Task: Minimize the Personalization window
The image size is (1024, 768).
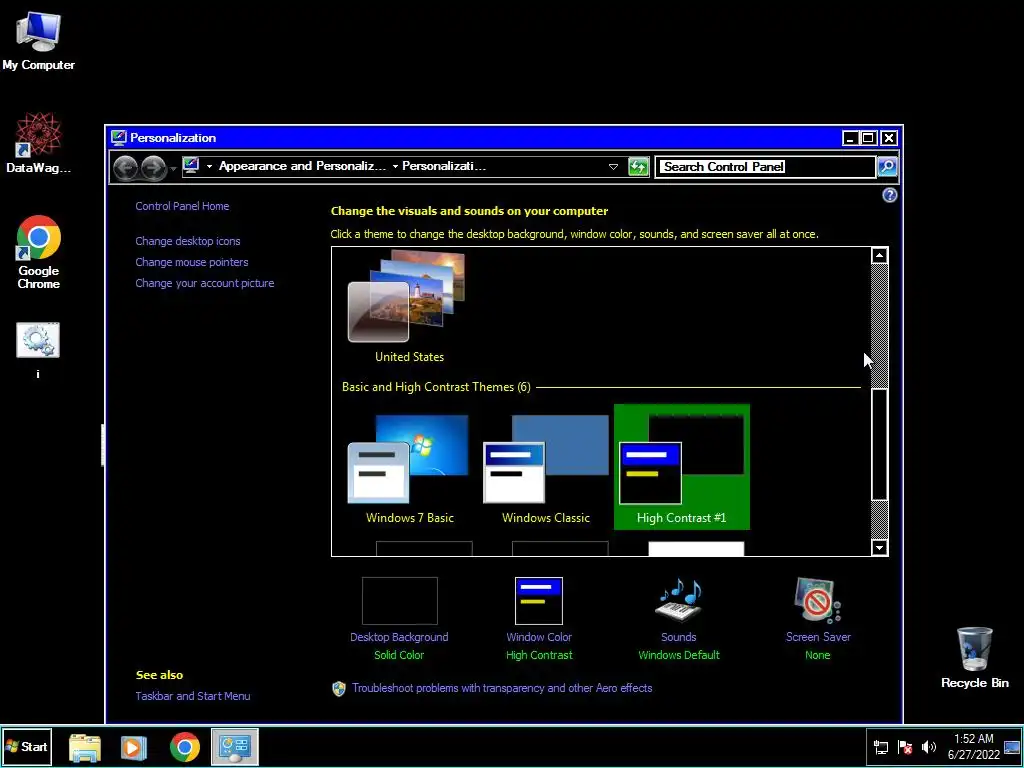Action: click(x=850, y=138)
